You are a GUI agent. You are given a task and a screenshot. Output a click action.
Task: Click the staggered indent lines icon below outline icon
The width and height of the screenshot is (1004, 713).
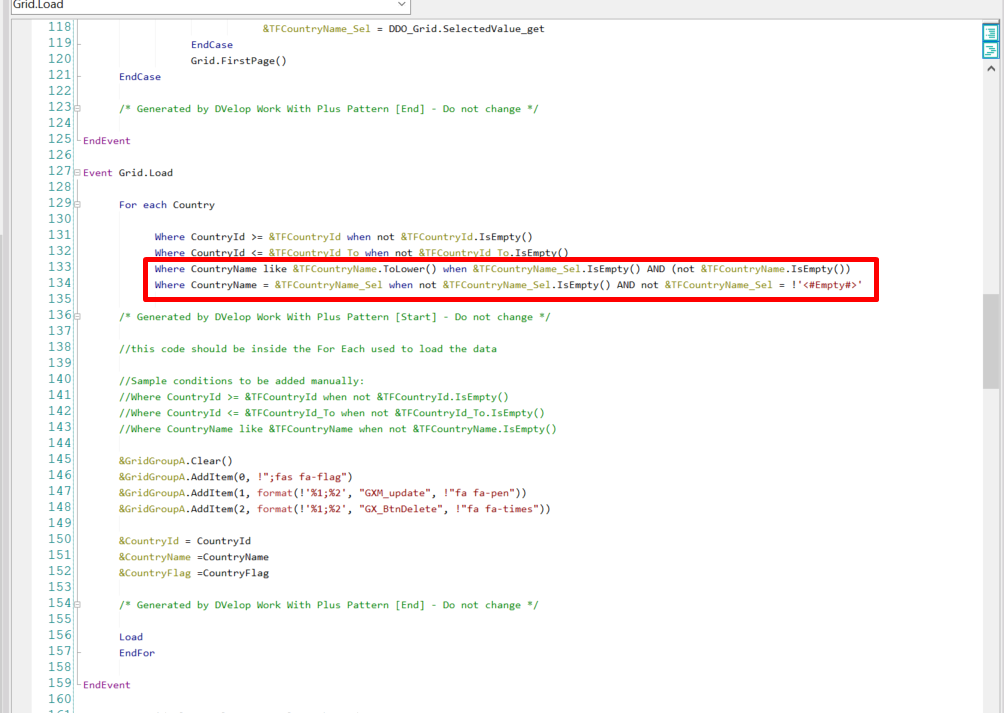(991, 49)
